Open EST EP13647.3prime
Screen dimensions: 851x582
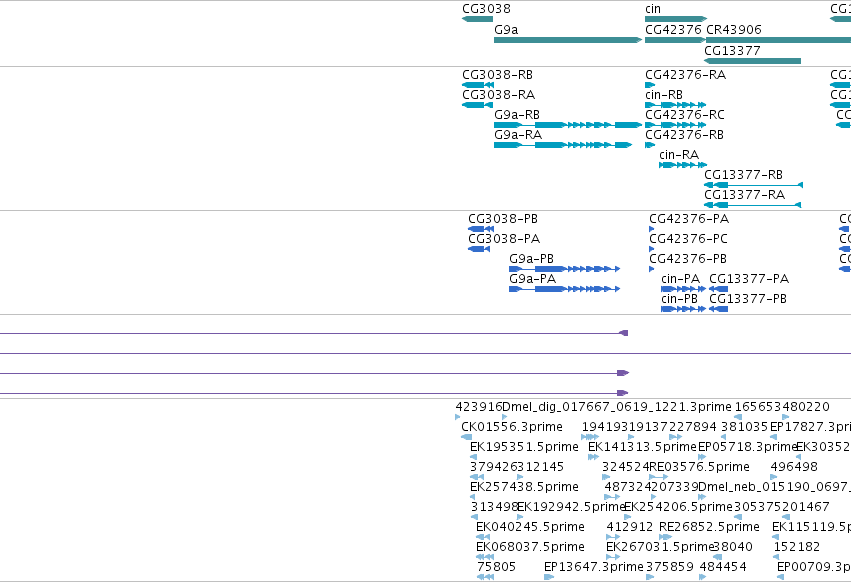549,577
